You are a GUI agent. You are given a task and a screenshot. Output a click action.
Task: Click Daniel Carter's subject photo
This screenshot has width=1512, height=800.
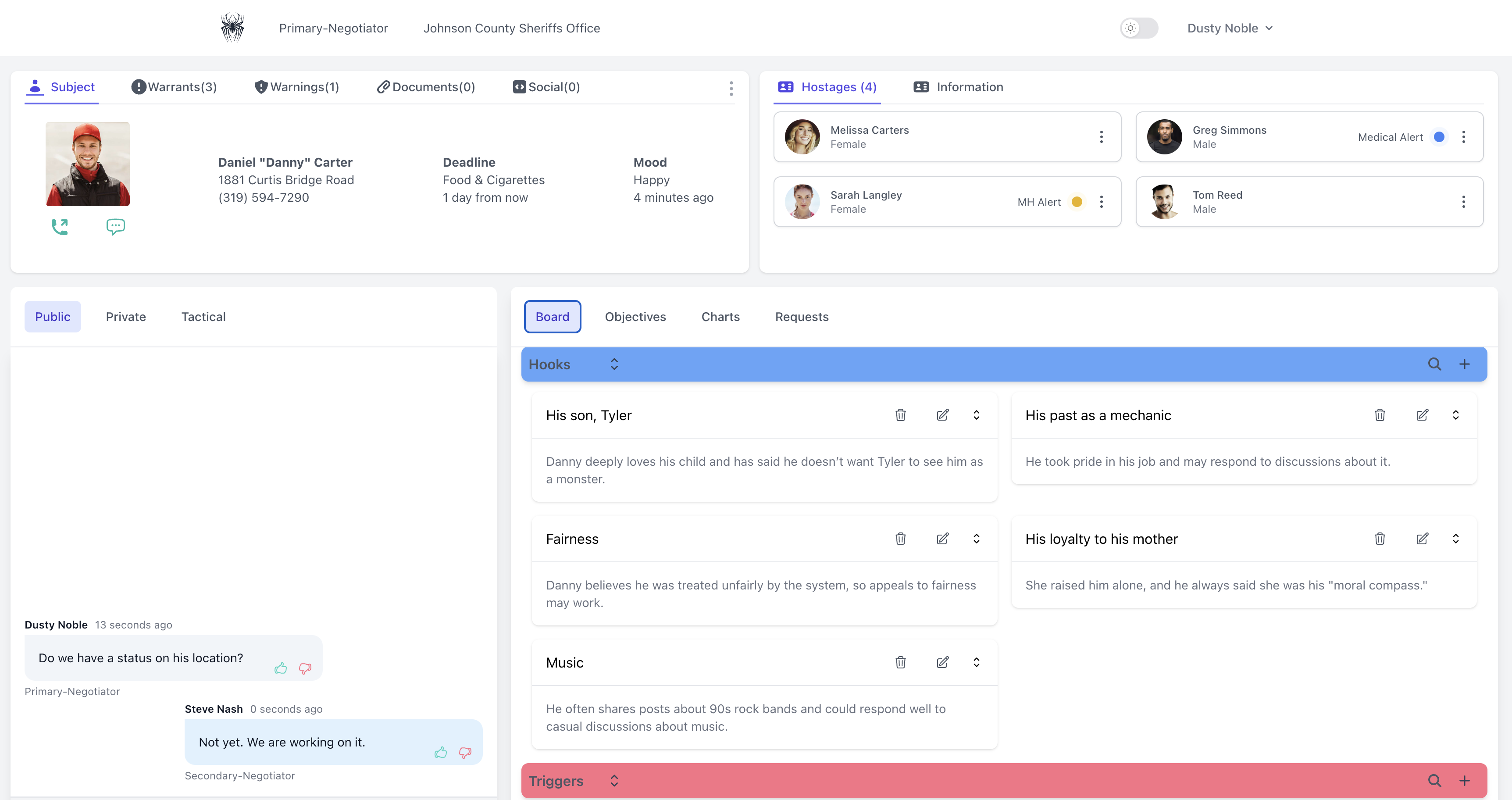click(87, 164)
